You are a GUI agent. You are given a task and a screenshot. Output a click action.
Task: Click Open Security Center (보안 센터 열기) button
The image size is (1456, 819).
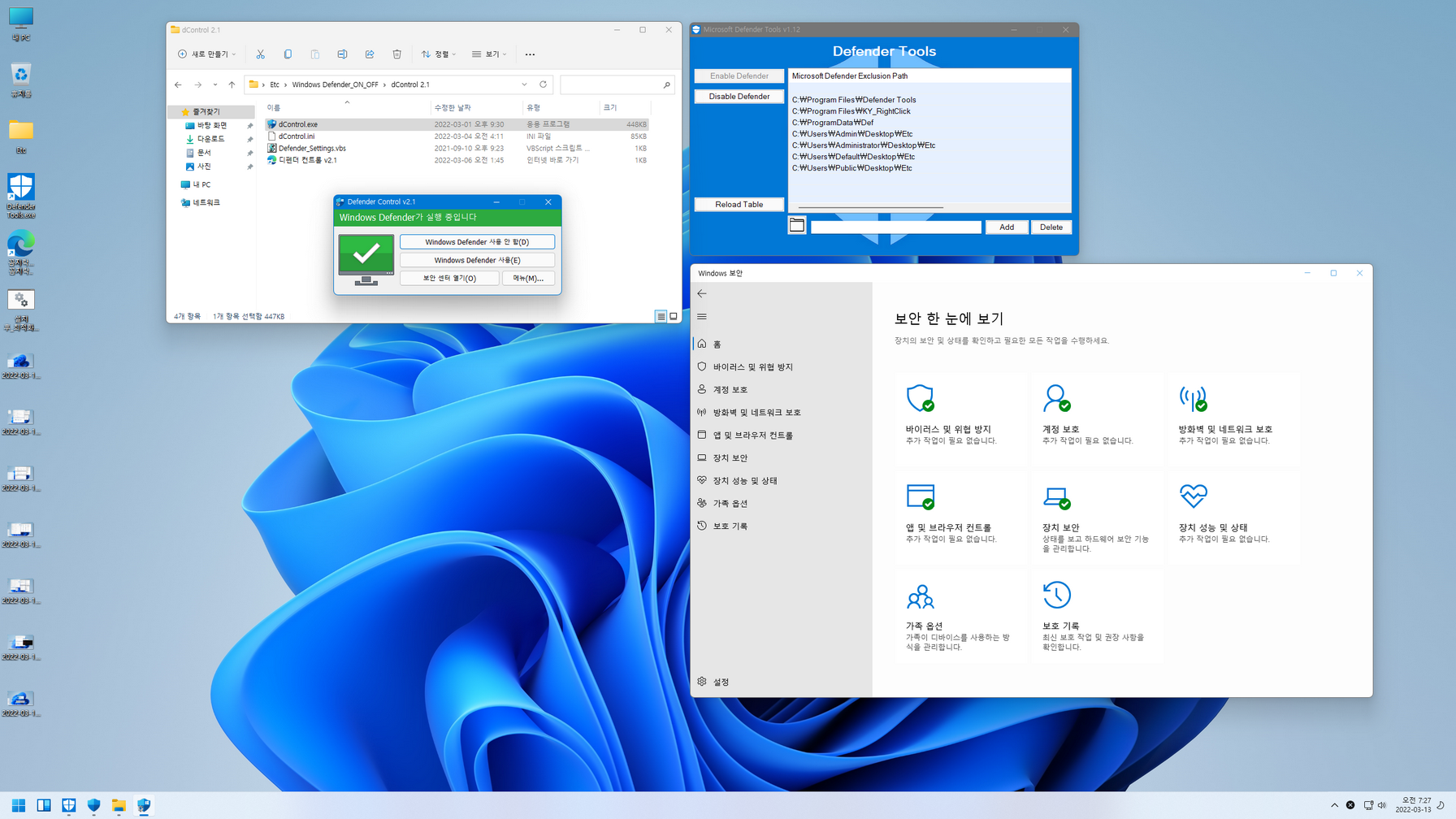449,278
